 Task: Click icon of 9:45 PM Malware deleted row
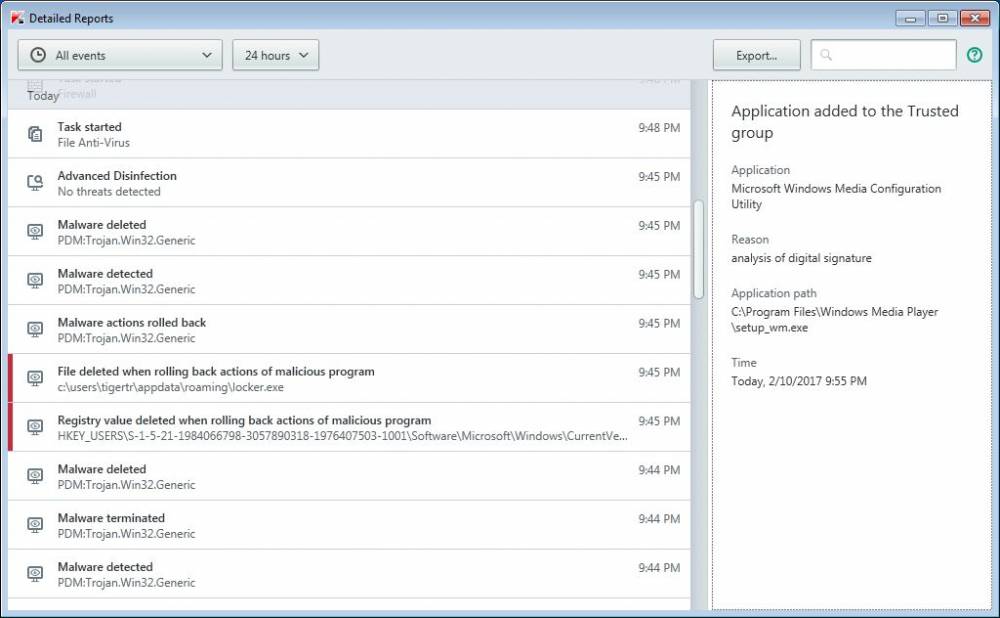click(35, 232)
